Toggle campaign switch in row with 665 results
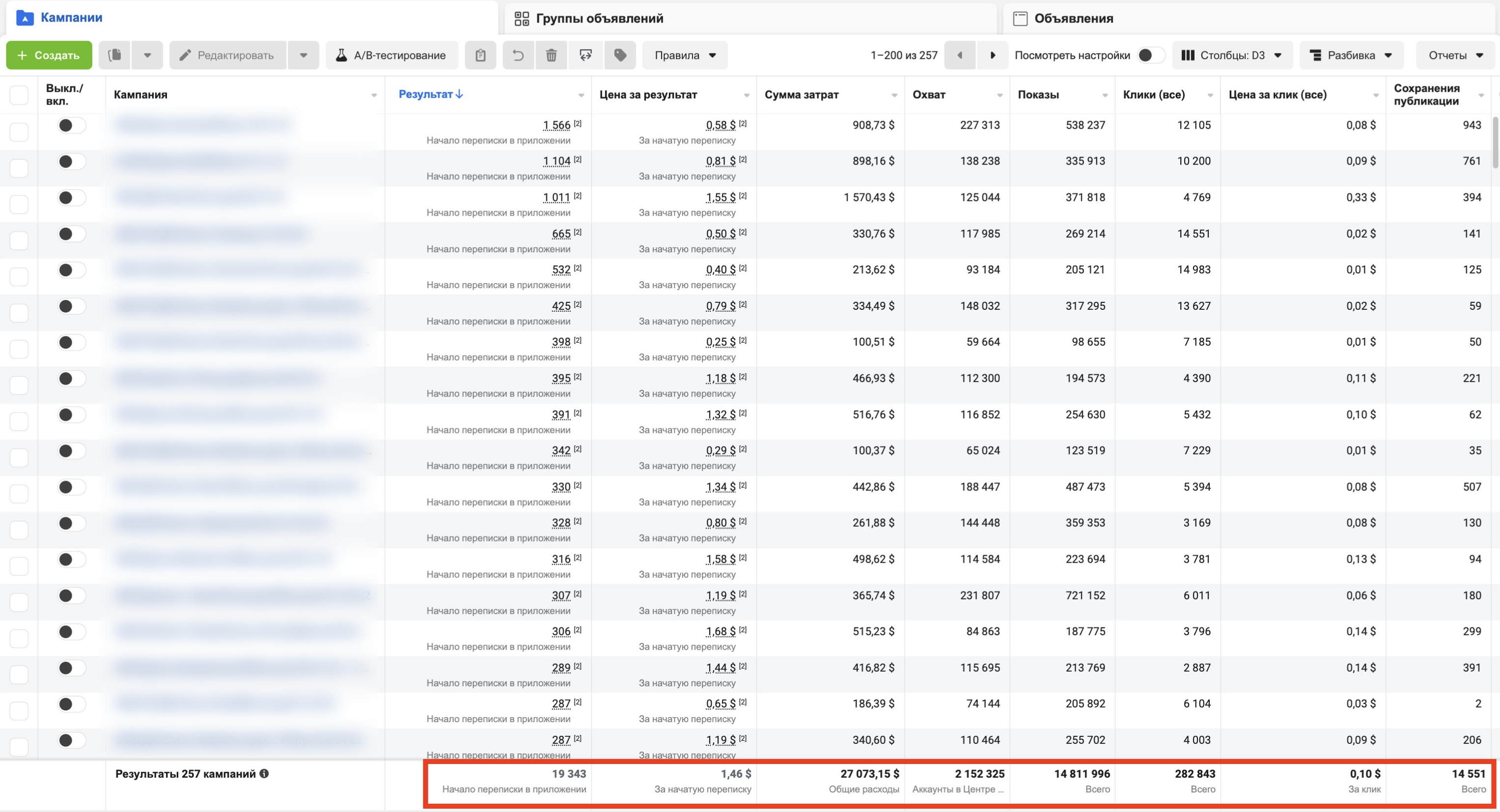This screenshot has width=1500, height=812. [x=72, y=234]
